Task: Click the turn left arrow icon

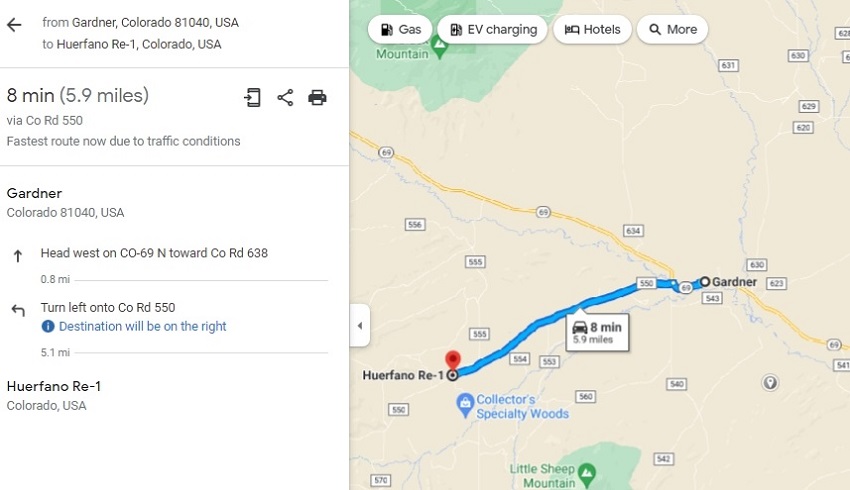Action: pos(18,310)
